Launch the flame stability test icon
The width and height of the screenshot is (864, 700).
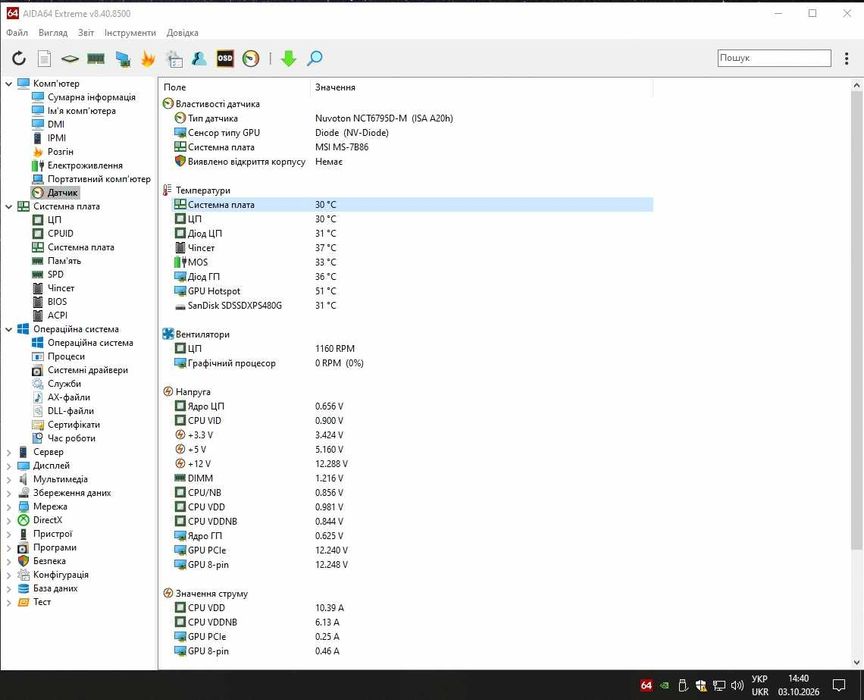148,58
